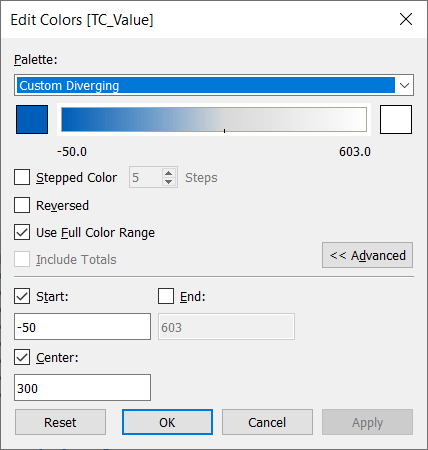
Task: Click the Reset button
Action: (60, 422)
